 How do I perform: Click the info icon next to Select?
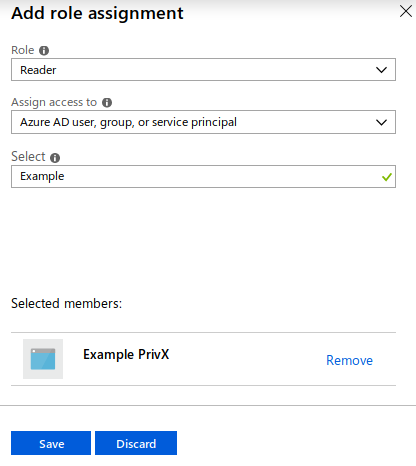[x=55, y=158]
